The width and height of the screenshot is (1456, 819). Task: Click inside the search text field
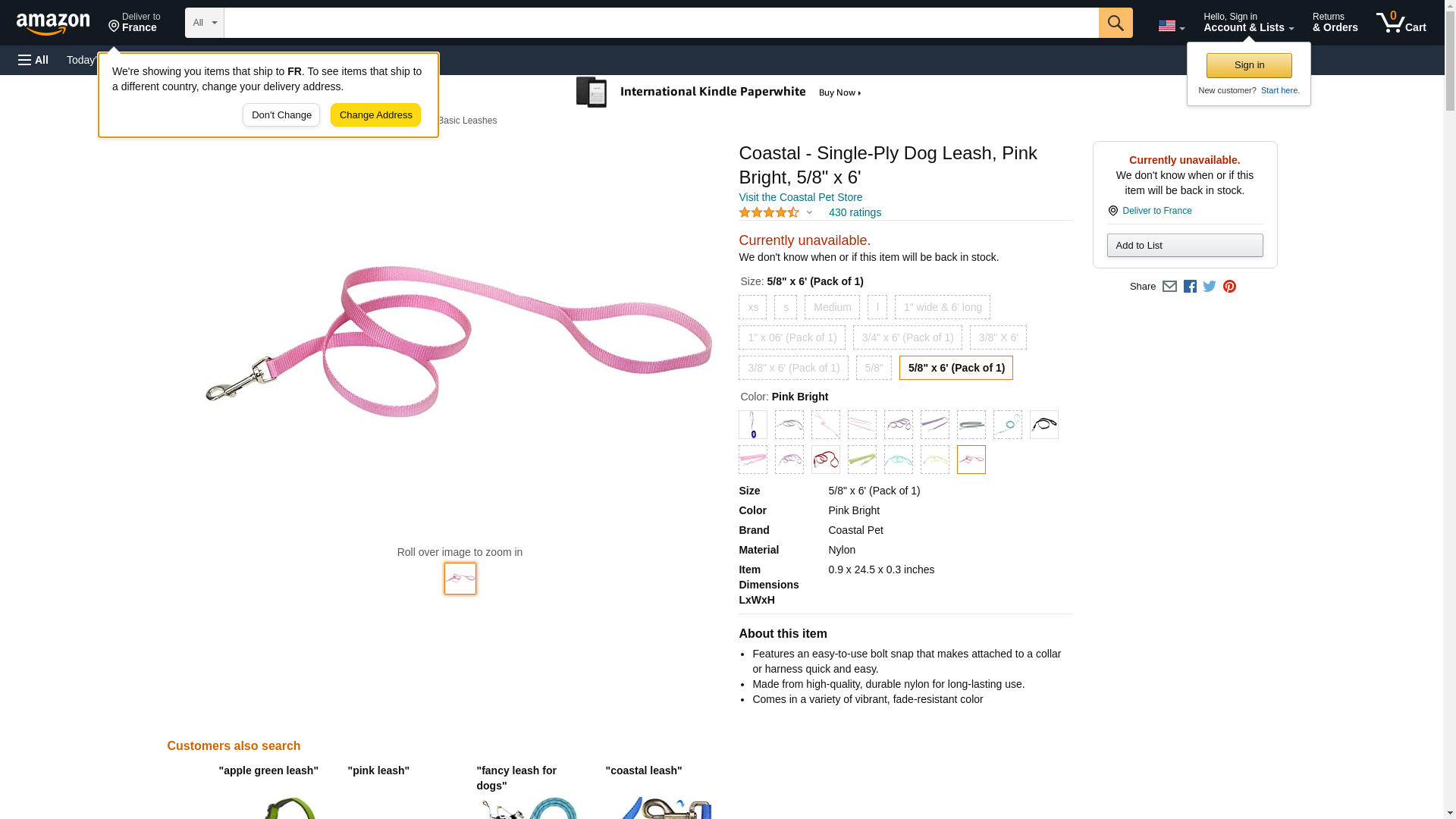click(x=661, y=23)
